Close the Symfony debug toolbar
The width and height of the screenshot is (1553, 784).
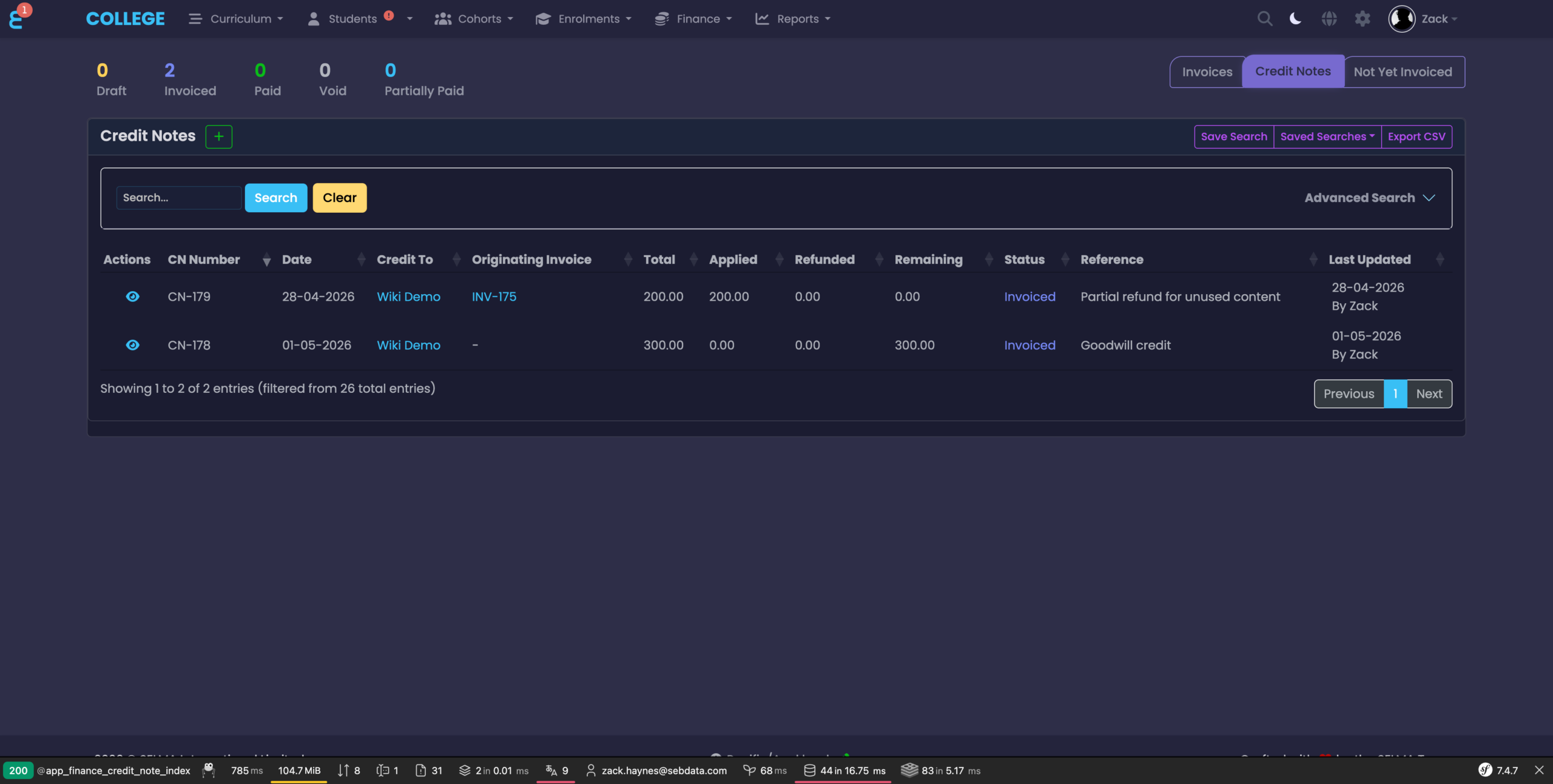pyautogui.click(x=1539, y=770)
